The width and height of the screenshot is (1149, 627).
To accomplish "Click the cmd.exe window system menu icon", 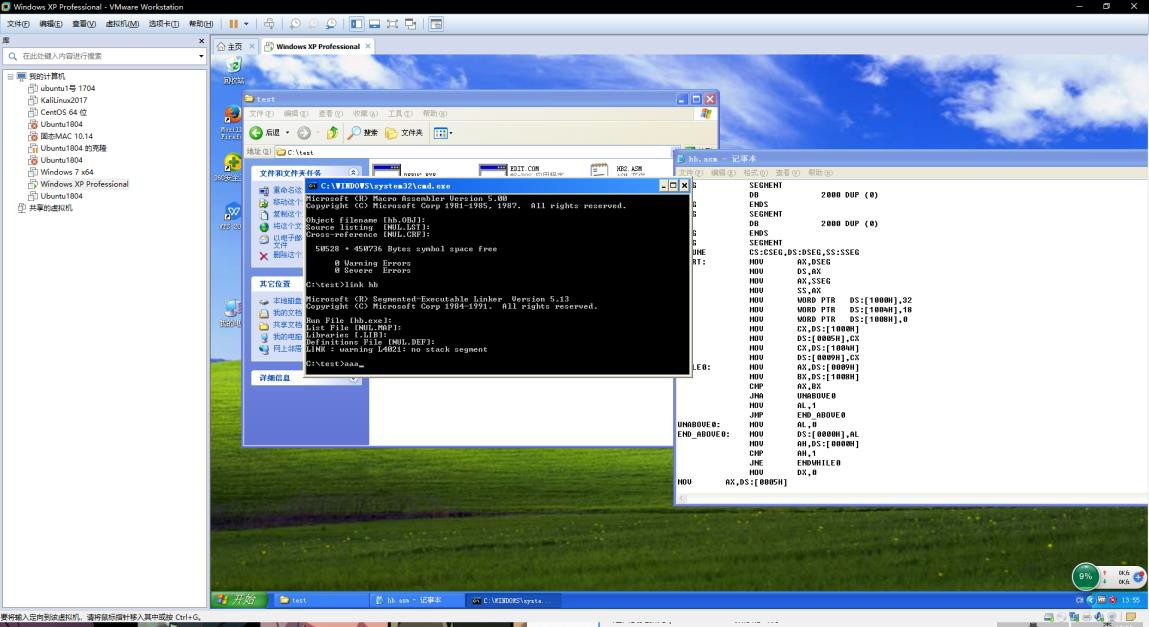I will point(312,186).
